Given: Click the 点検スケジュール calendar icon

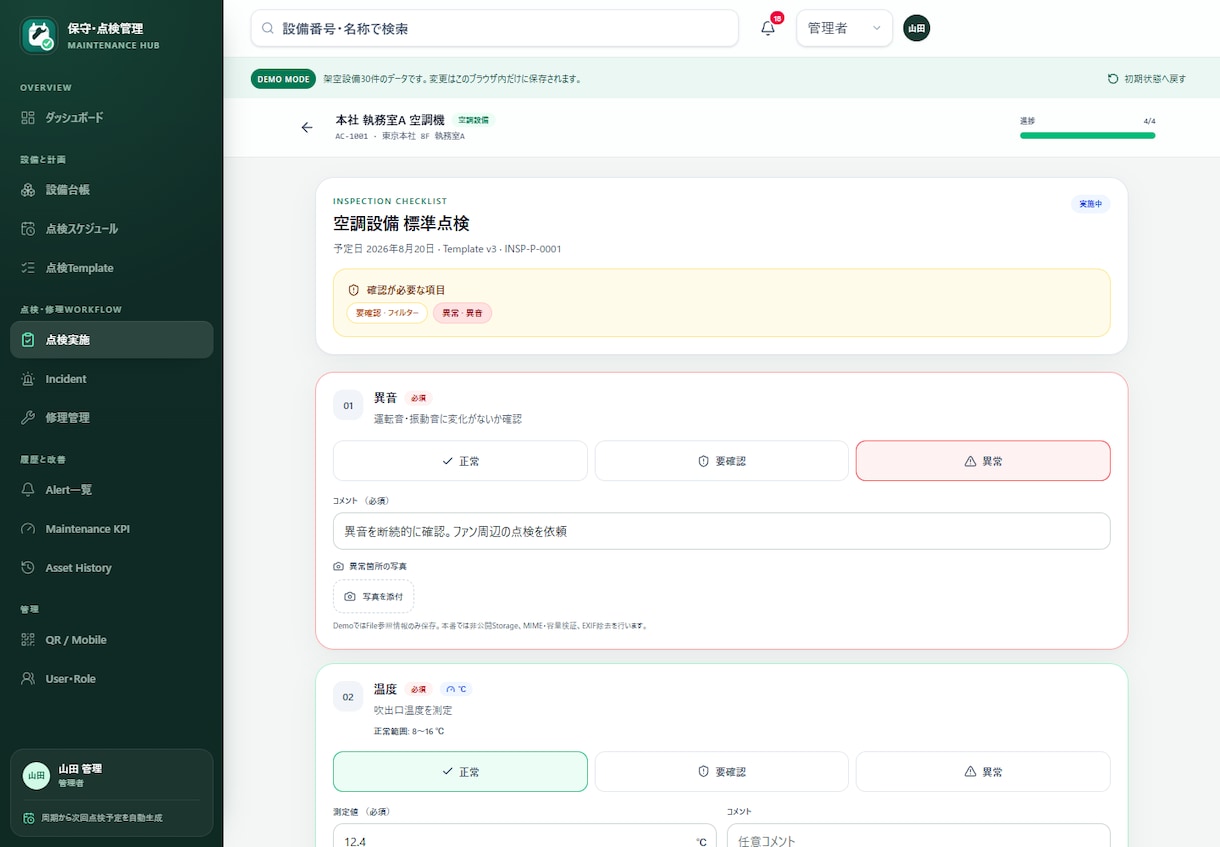Looking at the screenshot, I should coord(28,229).
